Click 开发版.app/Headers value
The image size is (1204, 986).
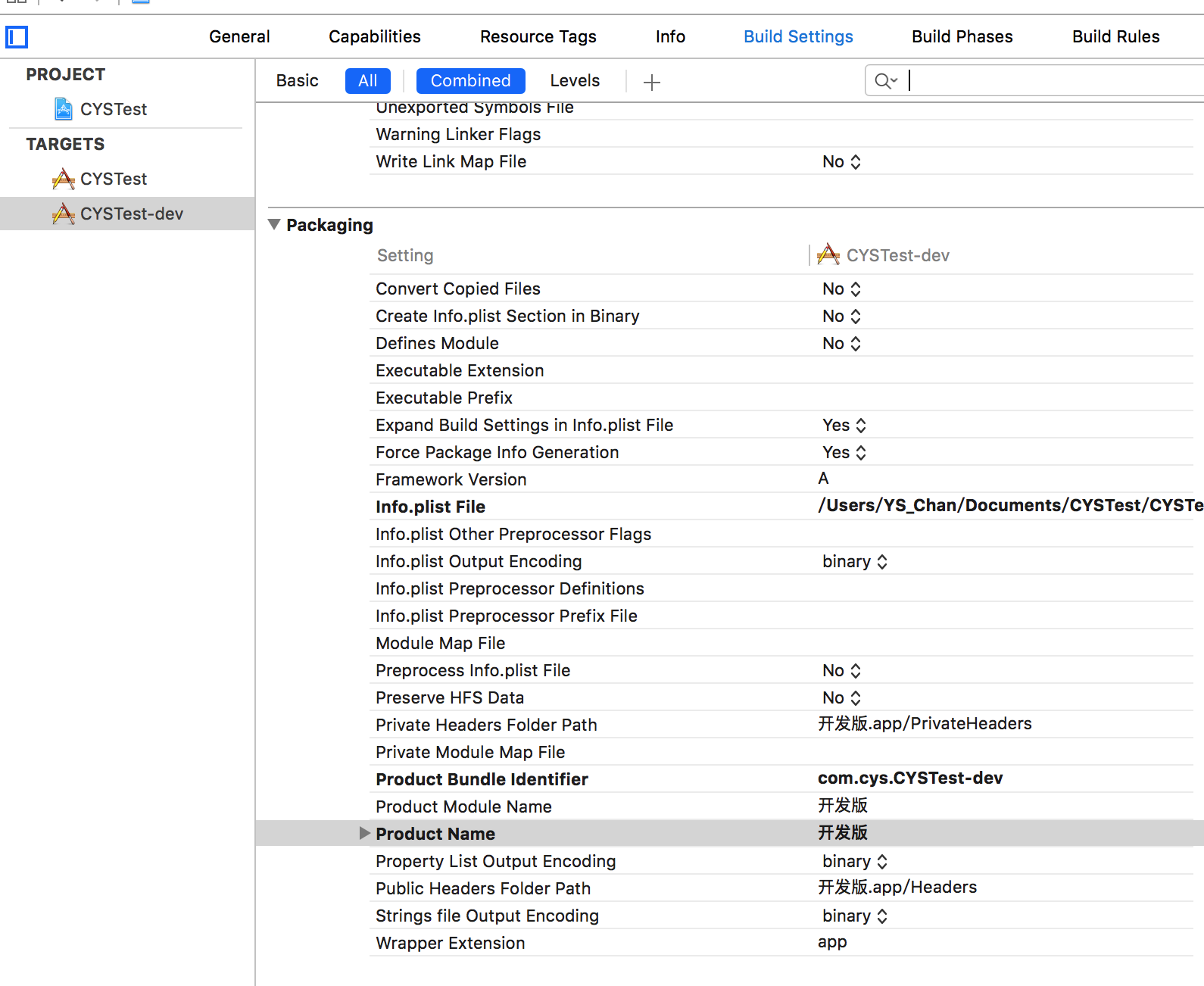pyautogui.click(x=897, y=887)
